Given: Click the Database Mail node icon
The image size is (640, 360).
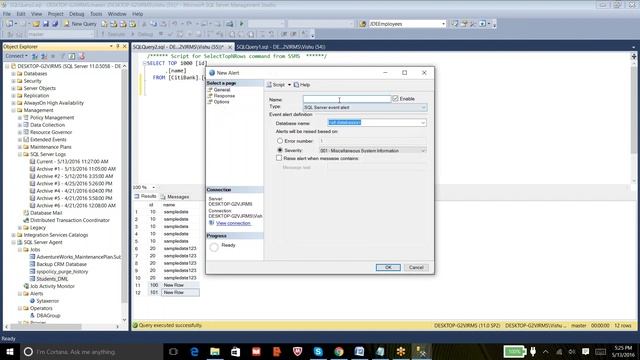Looking at the screenshot, I should (x=26, y=213).
